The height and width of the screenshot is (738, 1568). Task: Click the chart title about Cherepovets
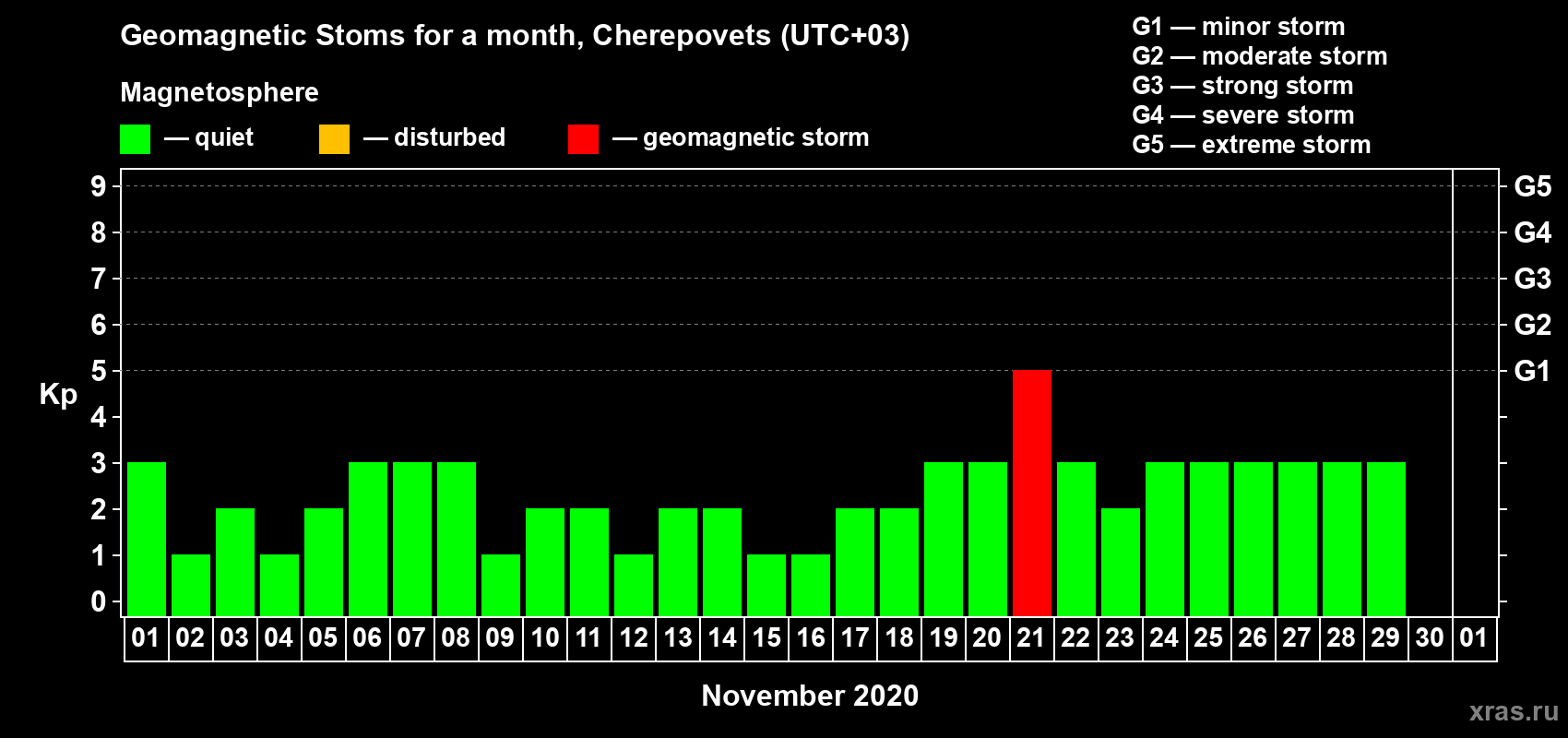point(515,36)
